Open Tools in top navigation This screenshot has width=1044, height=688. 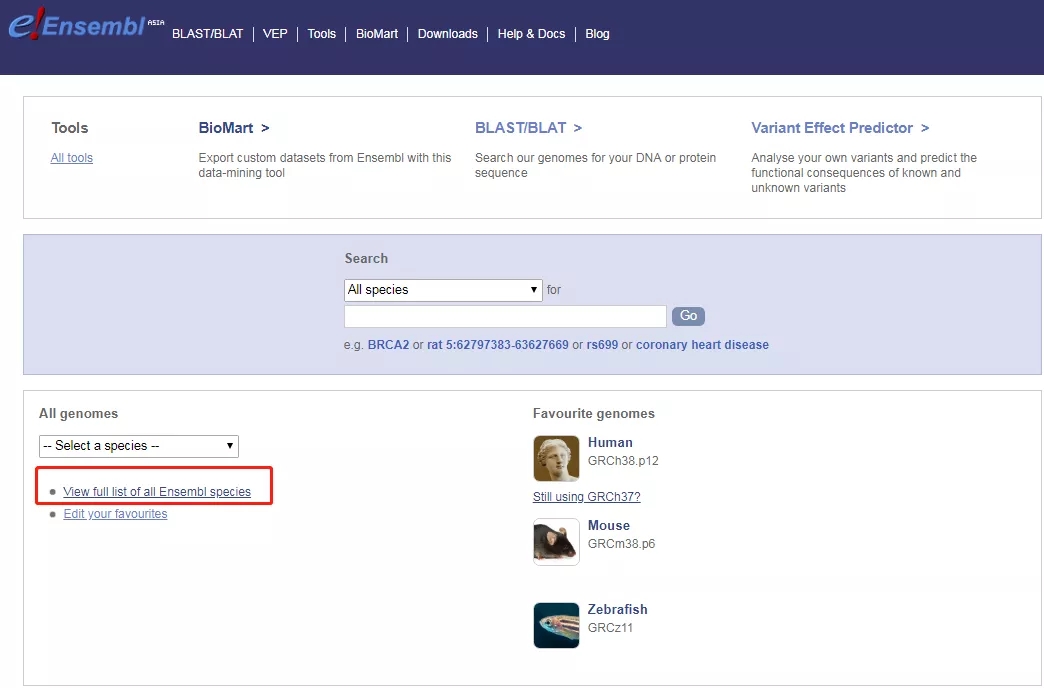coord(322,34)
